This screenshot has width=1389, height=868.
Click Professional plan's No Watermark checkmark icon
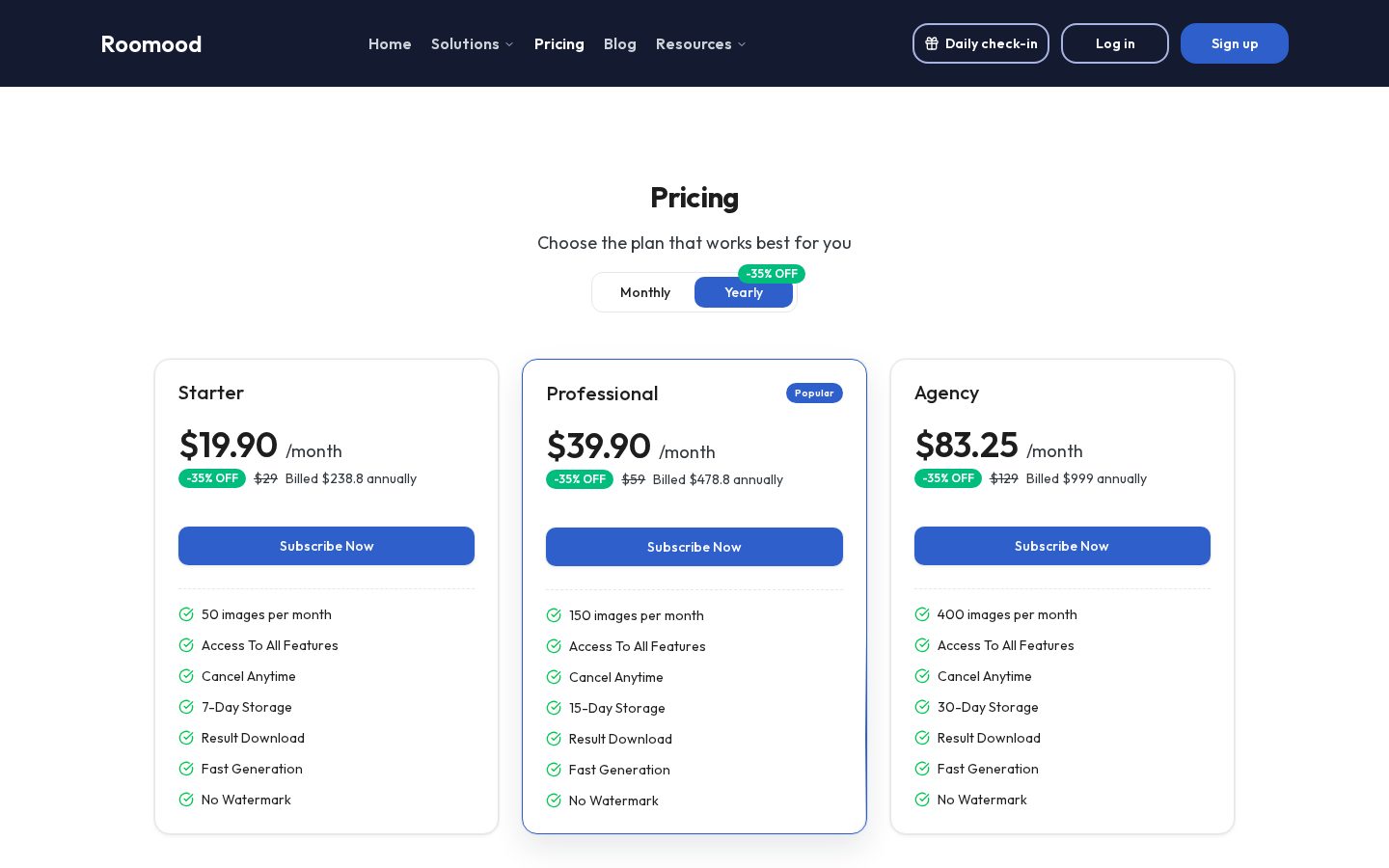coord(554,800)
